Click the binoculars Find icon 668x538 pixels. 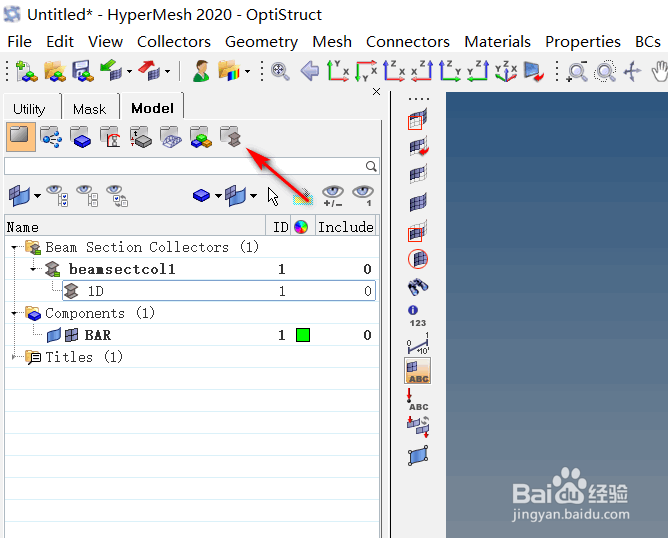click(x=418, y=287)
